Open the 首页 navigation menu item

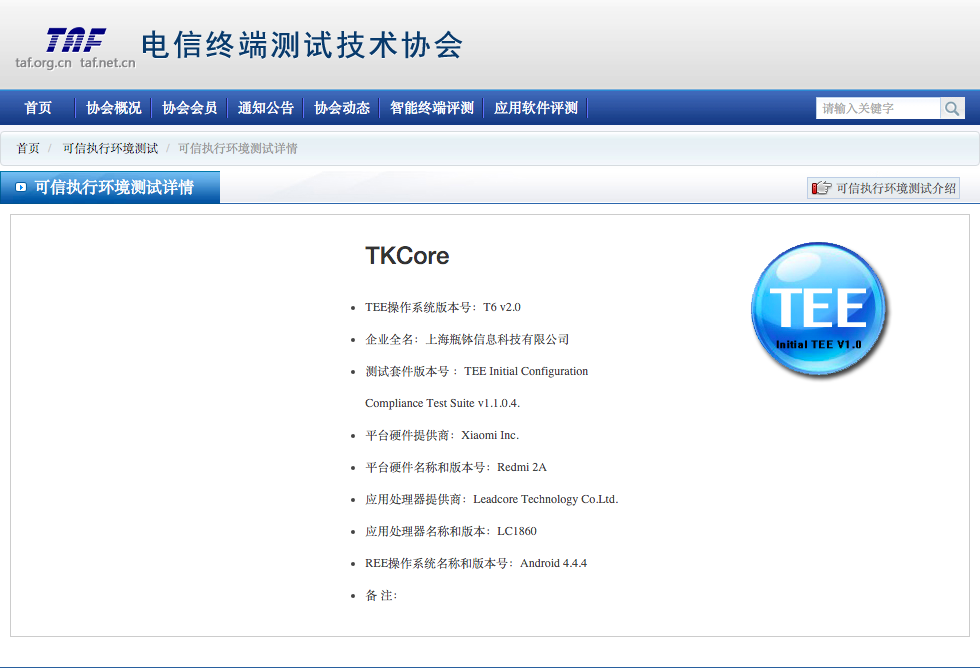click(38, 108)
